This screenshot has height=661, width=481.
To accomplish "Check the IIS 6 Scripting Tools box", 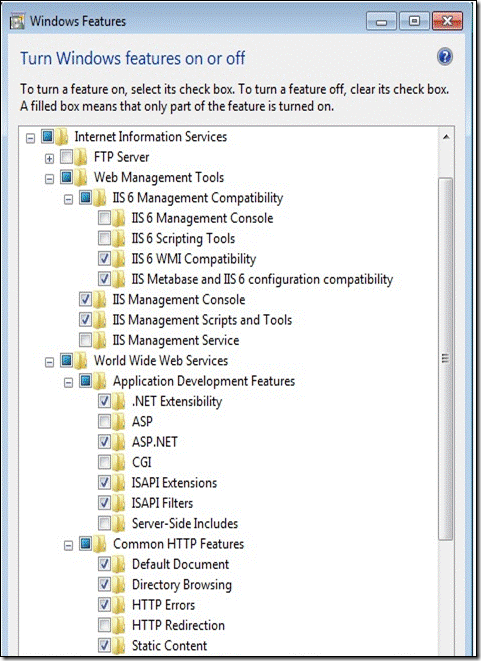I will (105, 238).
